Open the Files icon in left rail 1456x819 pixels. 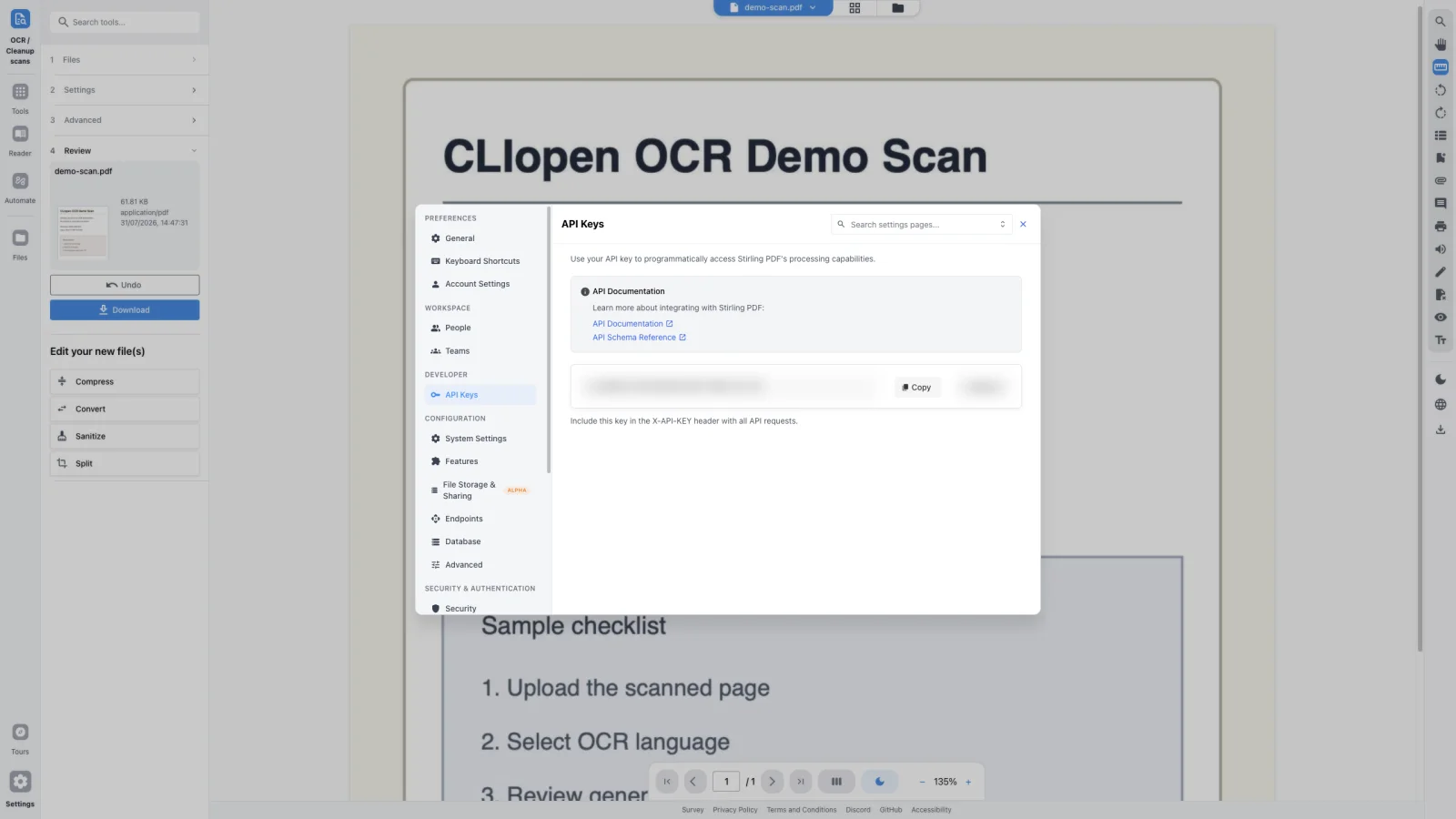20,238
